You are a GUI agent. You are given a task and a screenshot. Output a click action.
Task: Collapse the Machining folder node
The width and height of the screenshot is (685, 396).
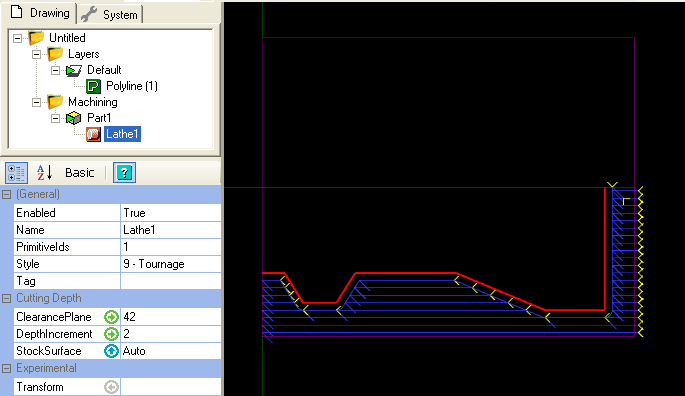click(36, 103)
